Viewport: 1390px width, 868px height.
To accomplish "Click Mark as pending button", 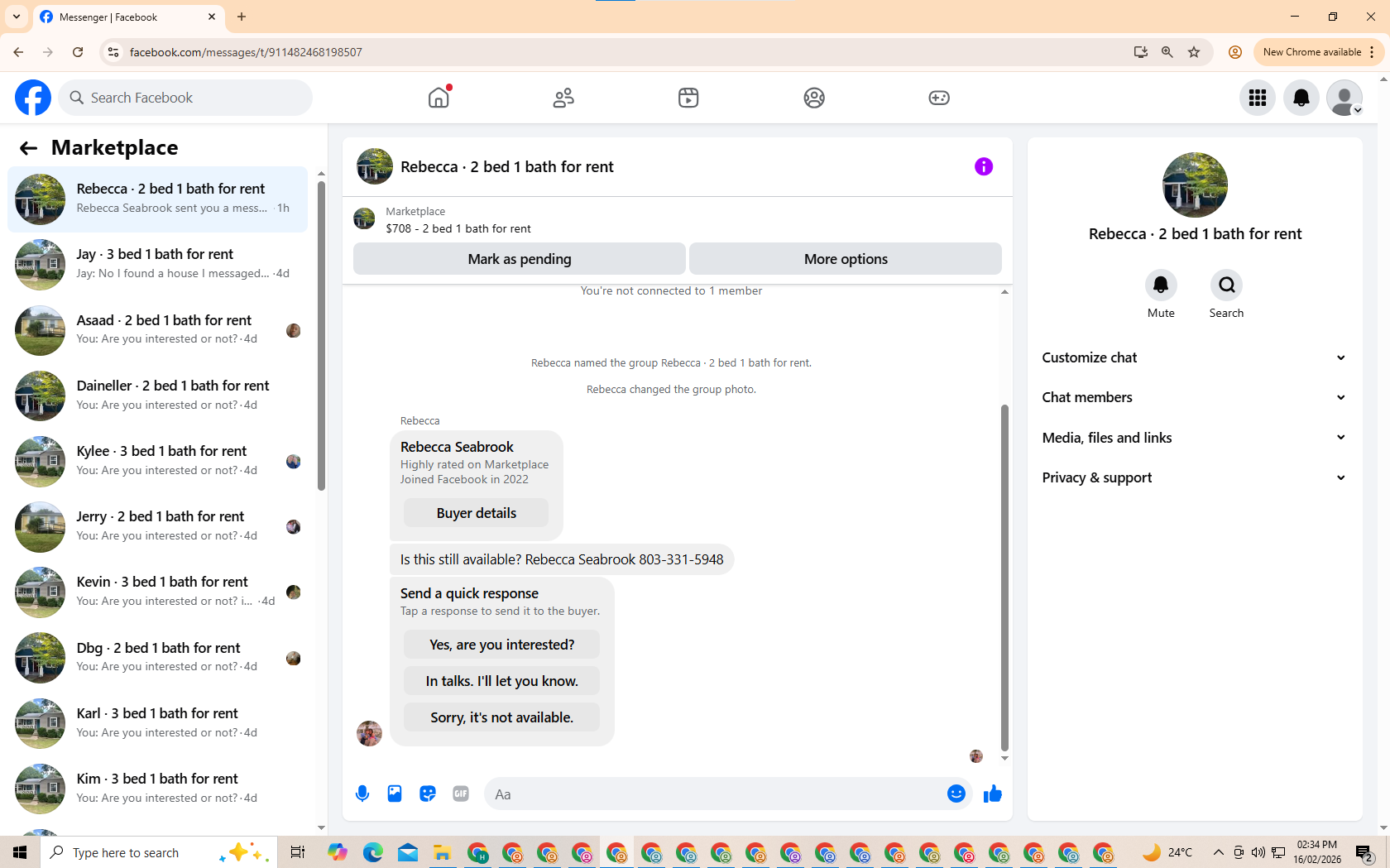I will pos(520,259).
